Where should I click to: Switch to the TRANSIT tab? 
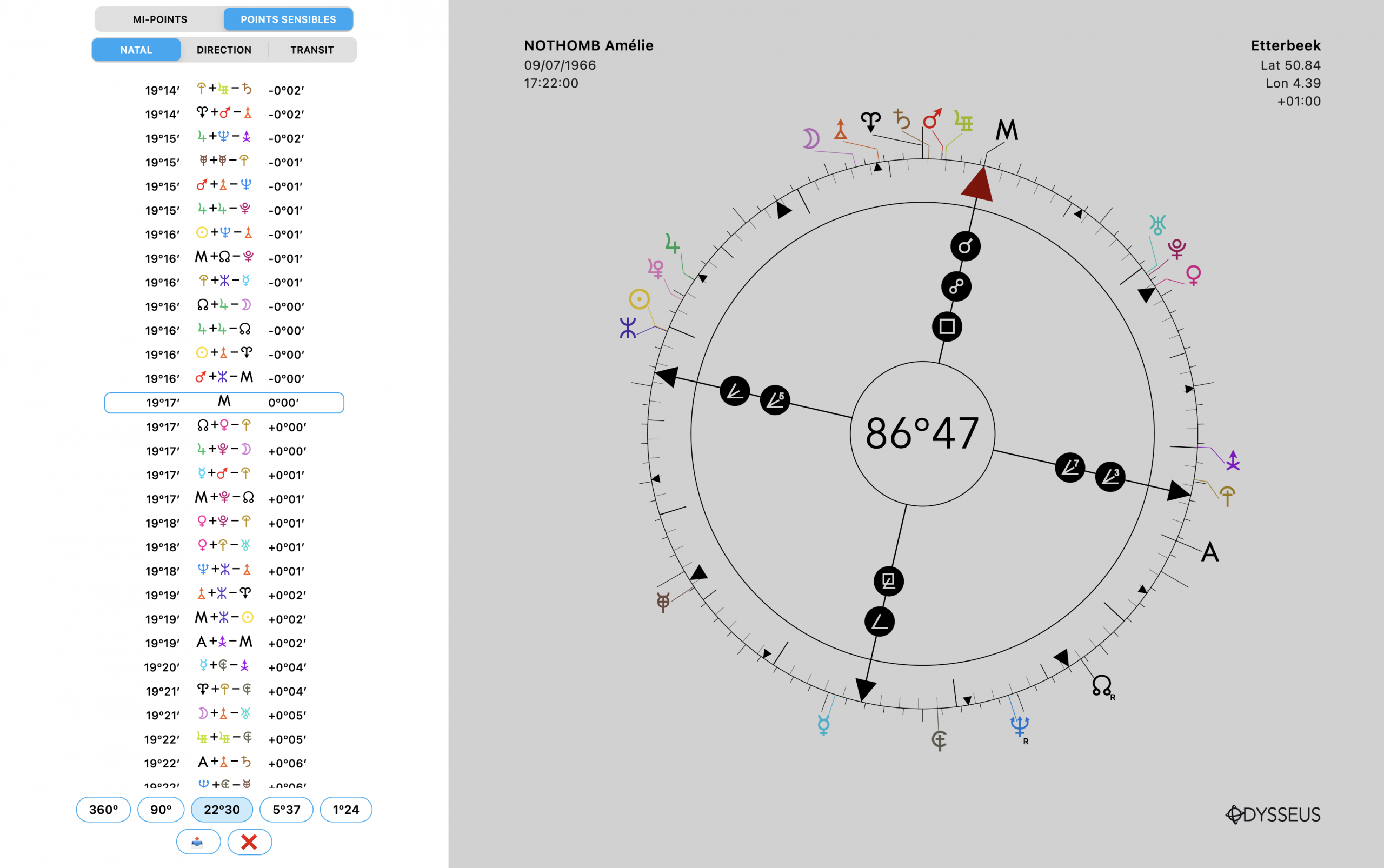click(x=312, y=50)
